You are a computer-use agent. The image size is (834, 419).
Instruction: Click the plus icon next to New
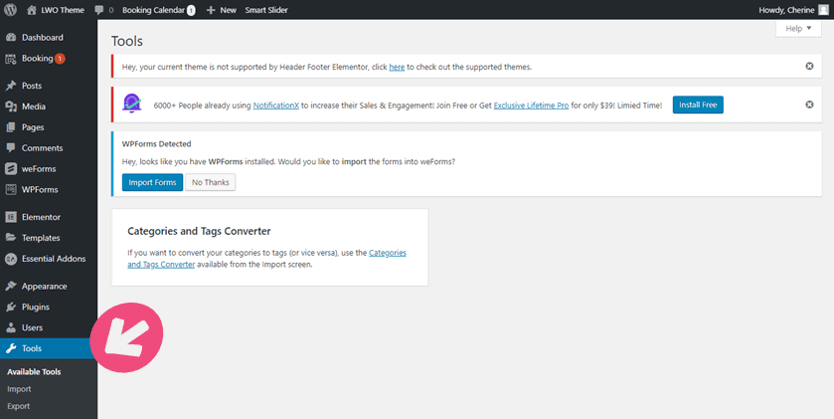211,10
